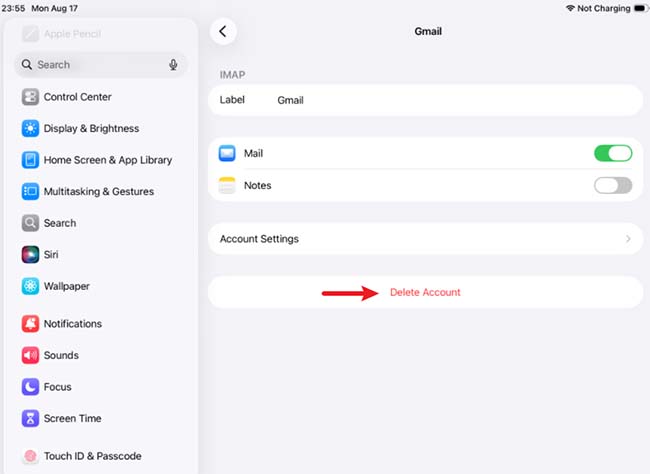Tap the Mail row label
650x474 pixels.
(x=253, y=153)
